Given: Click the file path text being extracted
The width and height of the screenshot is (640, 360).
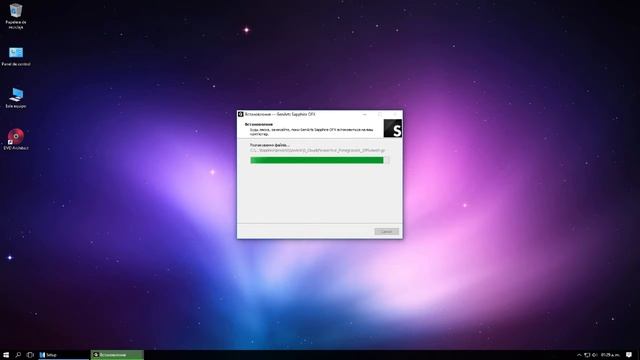Looking at the screenshot, I should (318, 150).
